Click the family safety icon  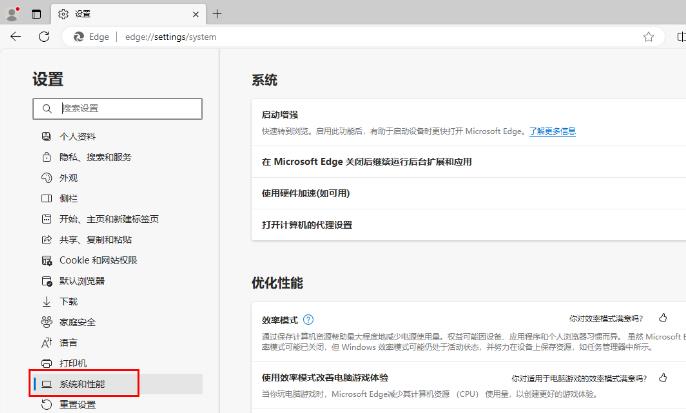46,322
